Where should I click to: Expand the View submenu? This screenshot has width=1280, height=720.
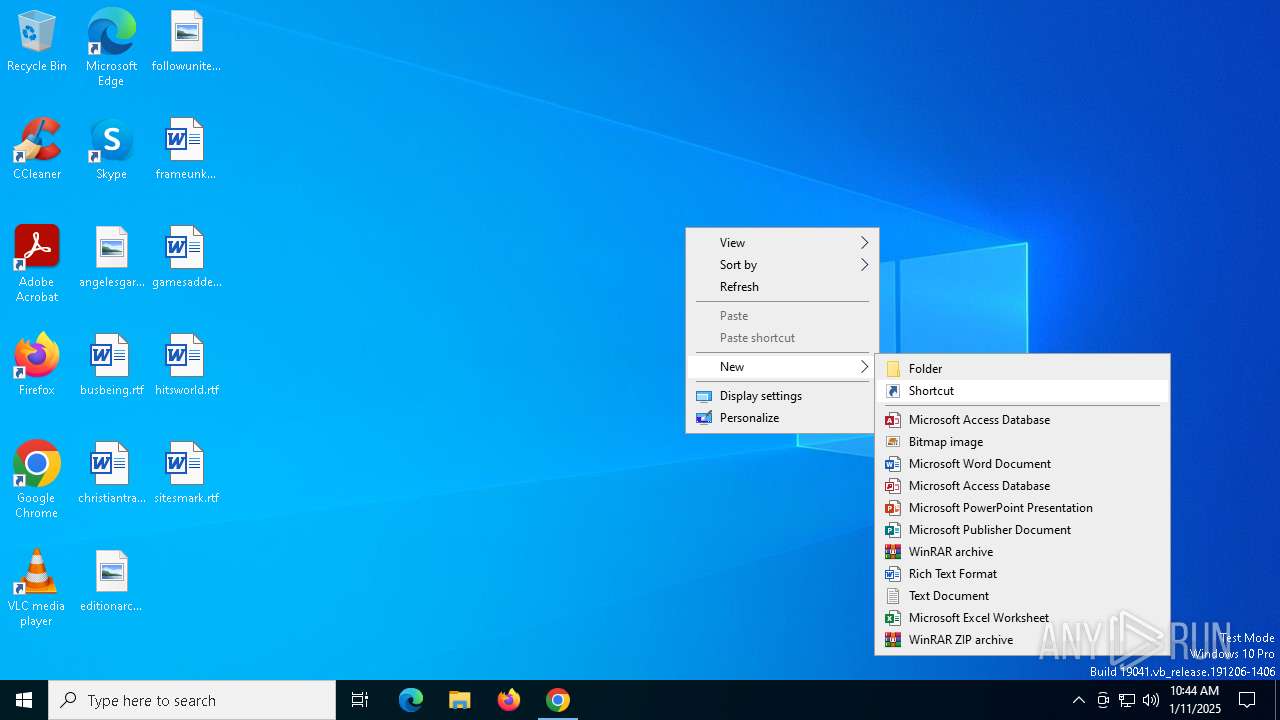point(782,243)
